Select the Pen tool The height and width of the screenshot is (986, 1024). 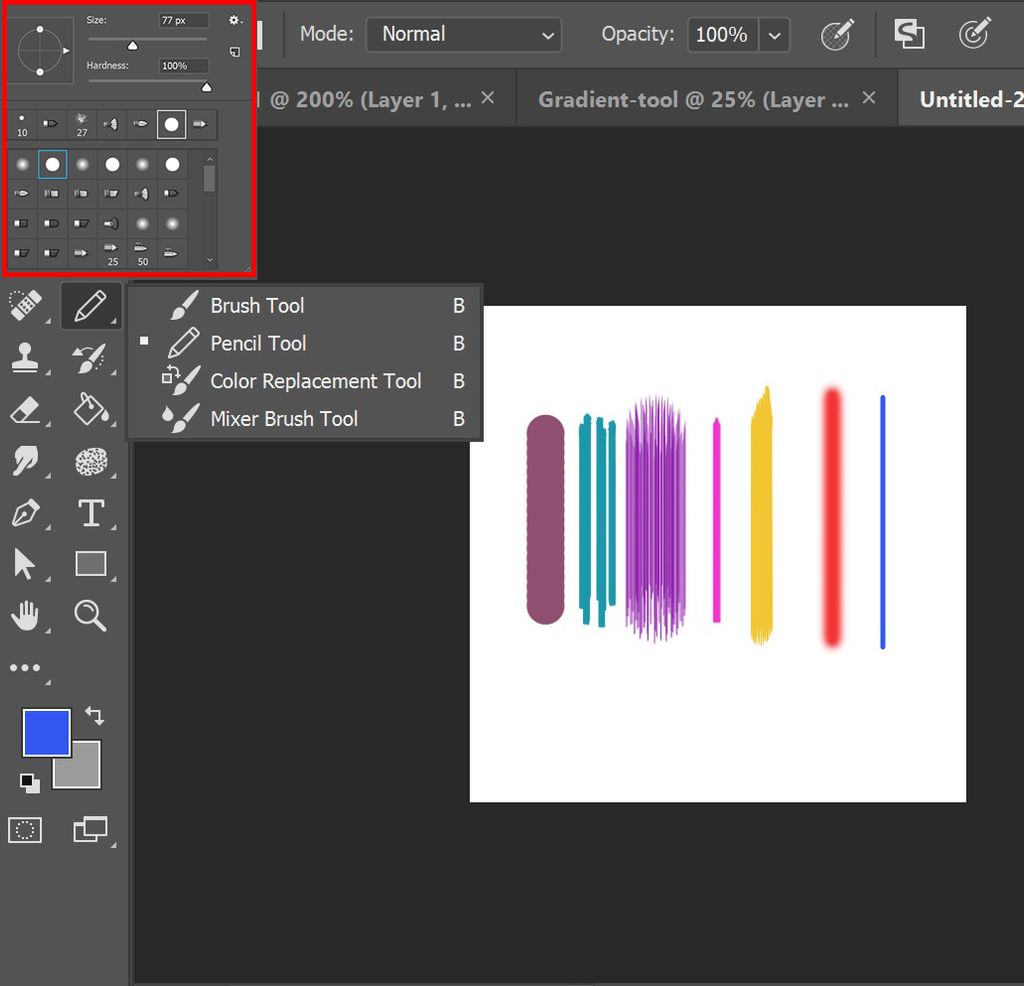coord(27,513)
